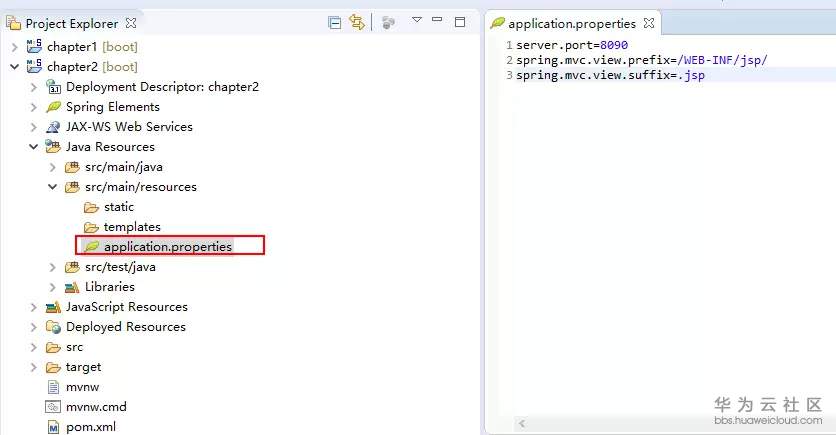Expand the target folder arrow
The image size is (836, 435).
click(x=34, y=367)
